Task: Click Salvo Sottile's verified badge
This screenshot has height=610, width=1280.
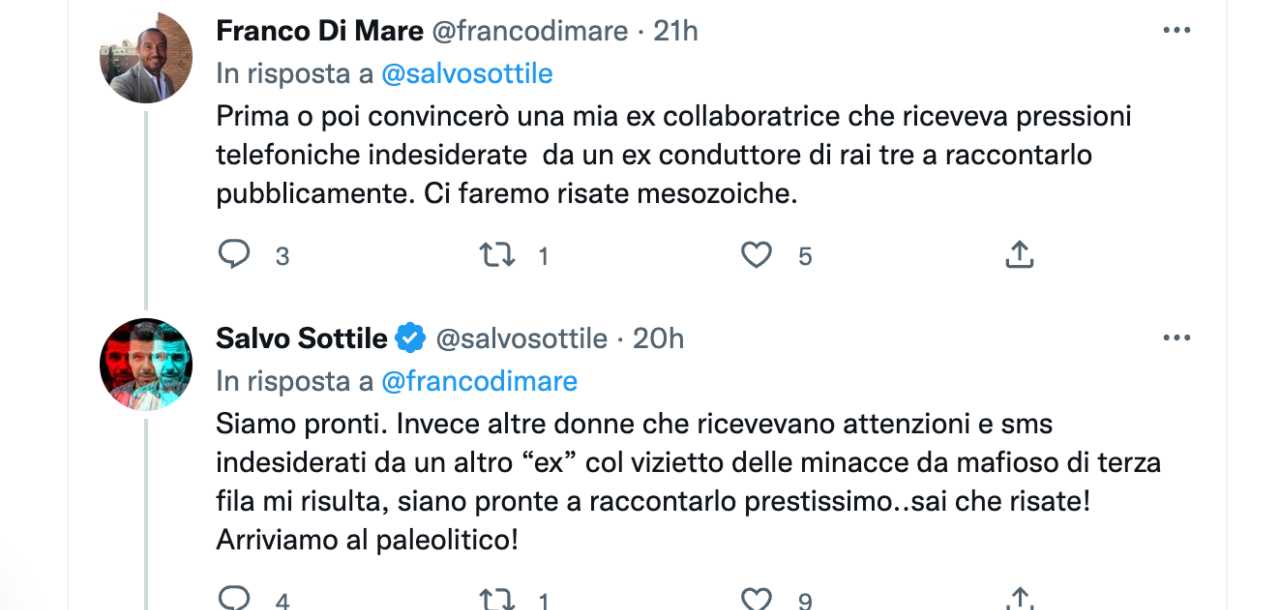Action: [x=410, y=339]
